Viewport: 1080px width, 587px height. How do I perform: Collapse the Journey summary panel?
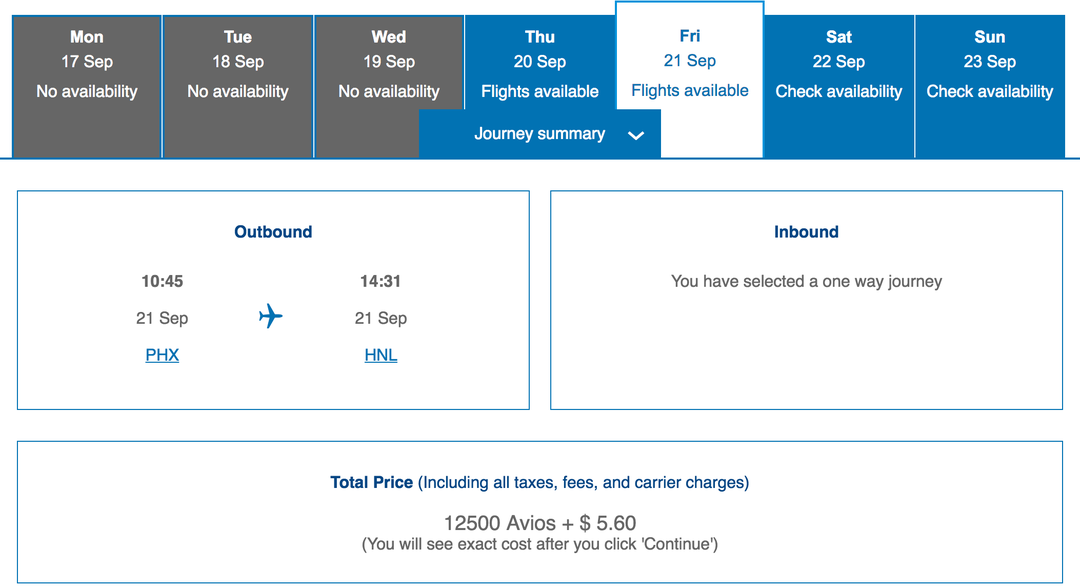click(540, 133)
